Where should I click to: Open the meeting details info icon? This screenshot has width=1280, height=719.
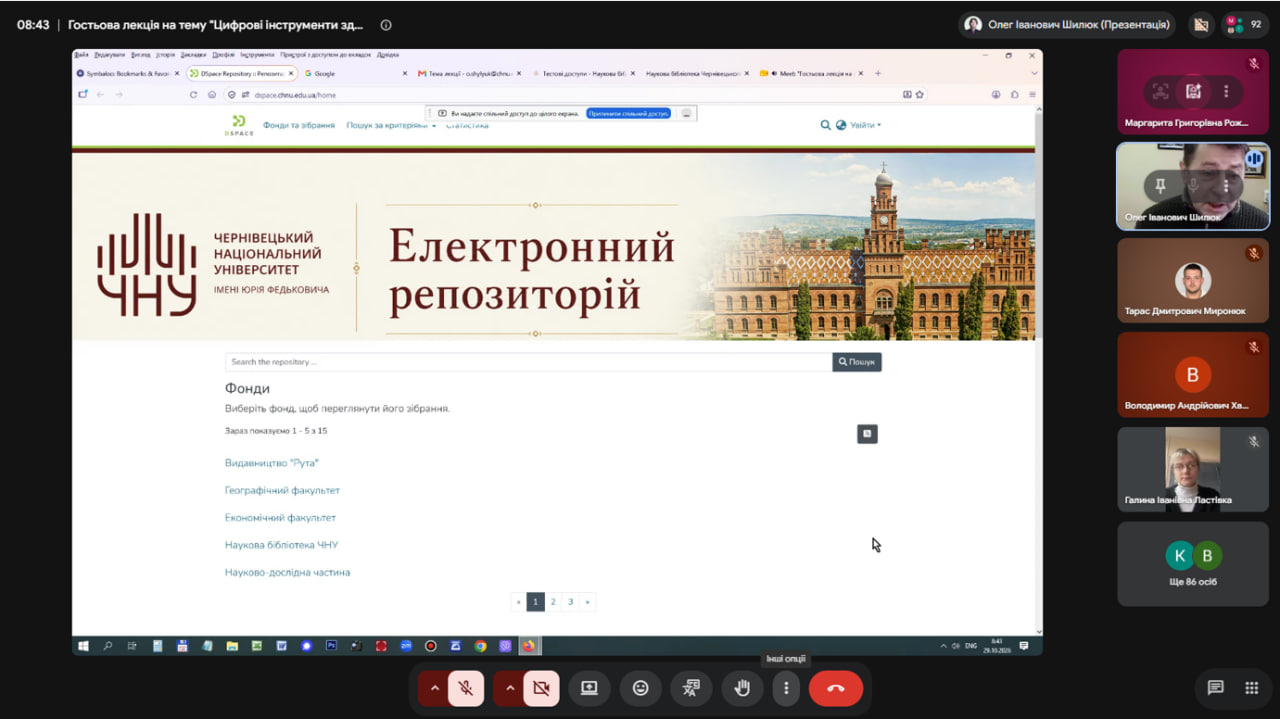(x=386, y=25)
